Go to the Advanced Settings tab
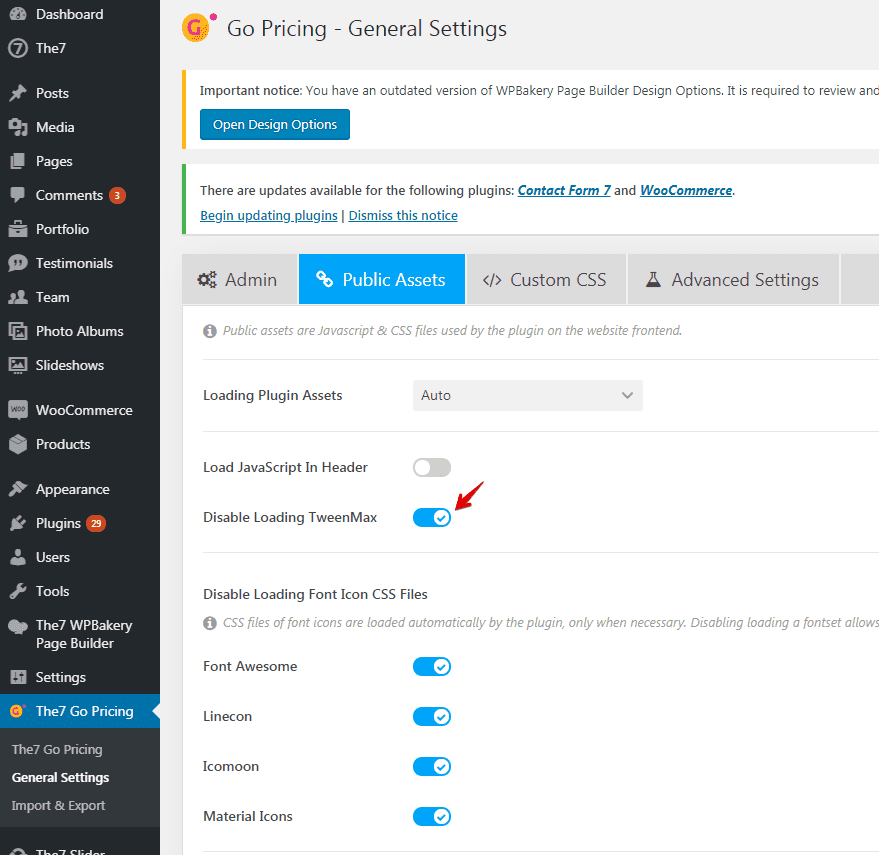879x855 pixels. point(733,279)
